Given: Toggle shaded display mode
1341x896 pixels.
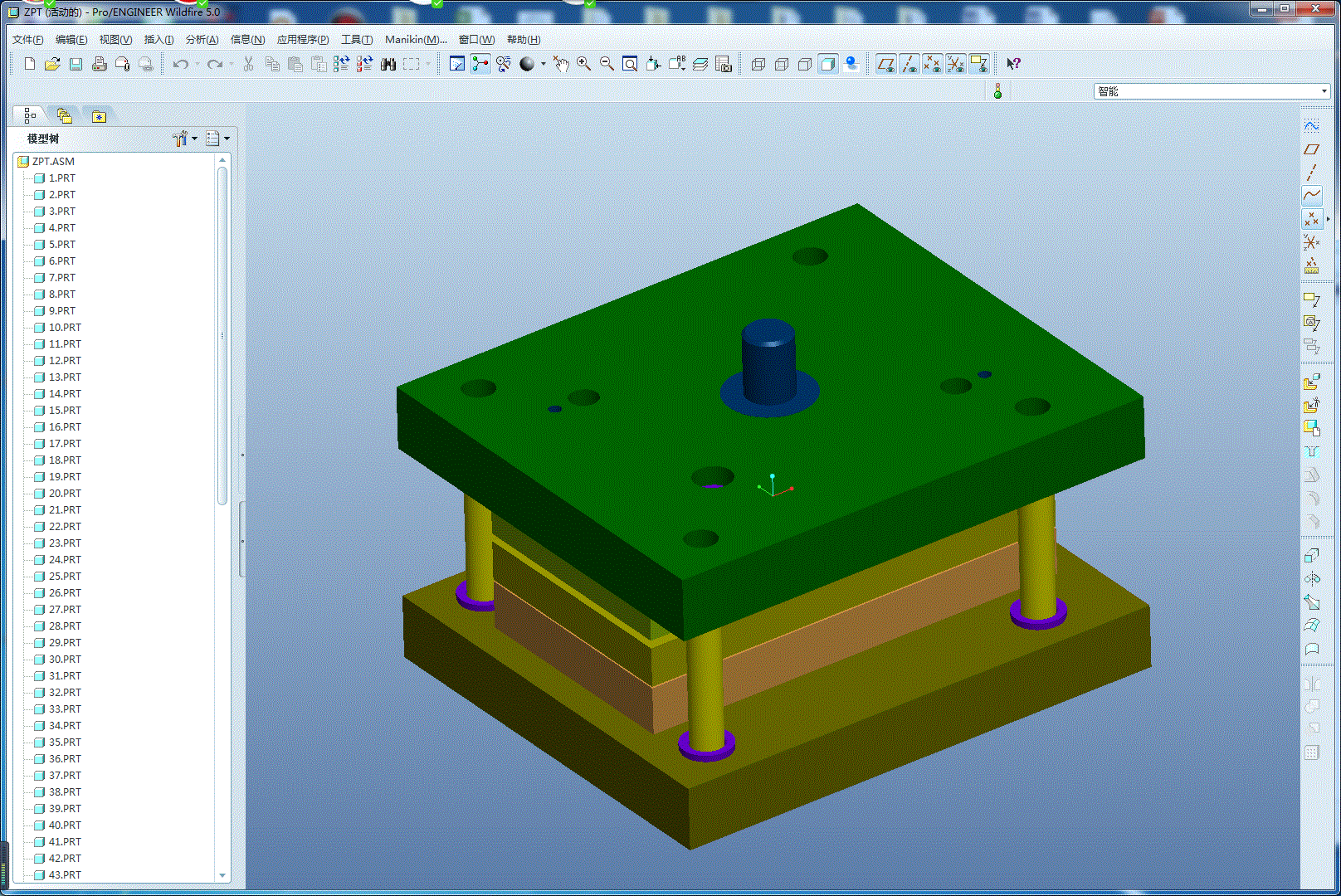Looking at the screenshot, I should click(x=827, y=64).
